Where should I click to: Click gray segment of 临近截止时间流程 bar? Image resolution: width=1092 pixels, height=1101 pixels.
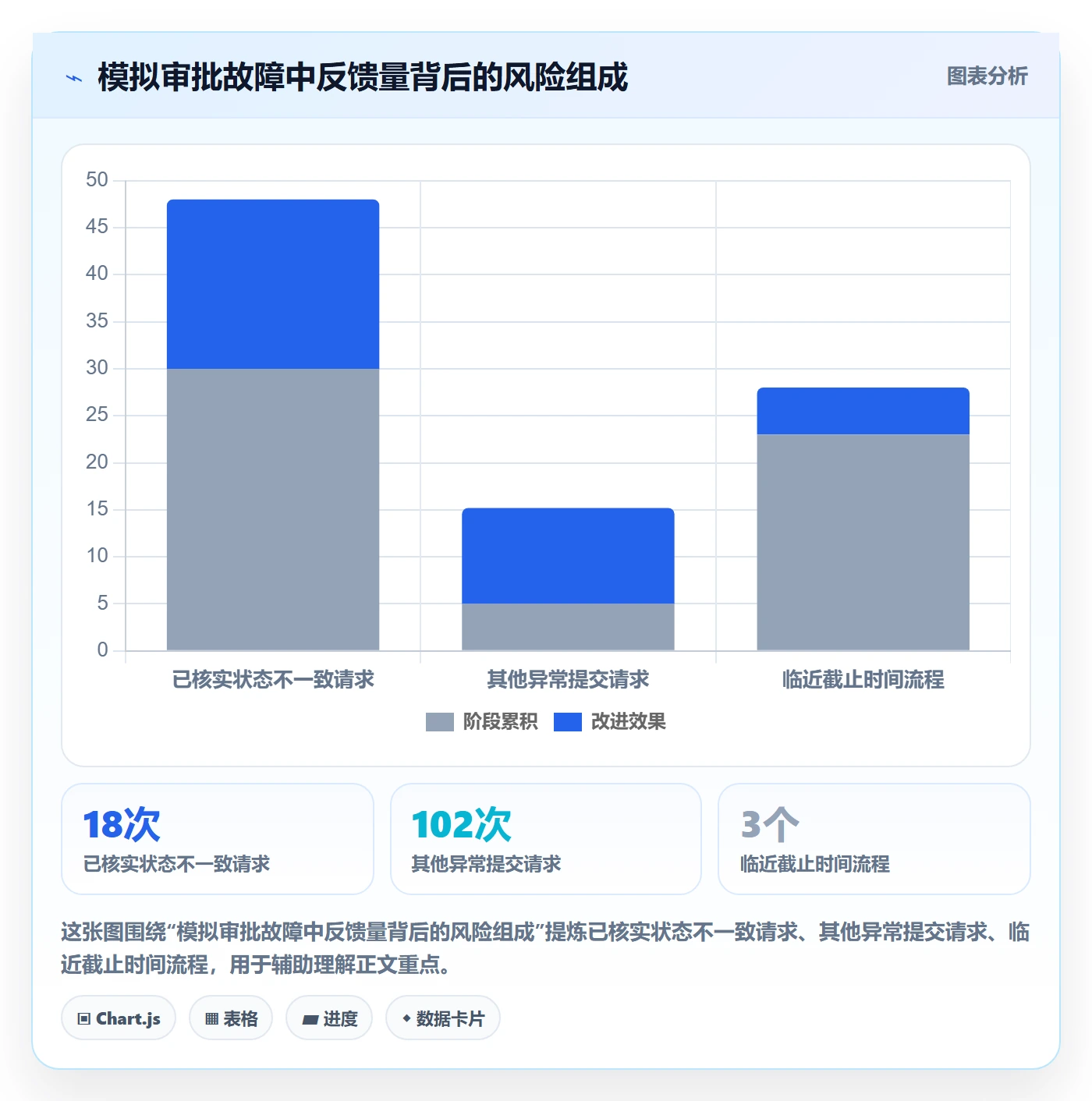863,542
